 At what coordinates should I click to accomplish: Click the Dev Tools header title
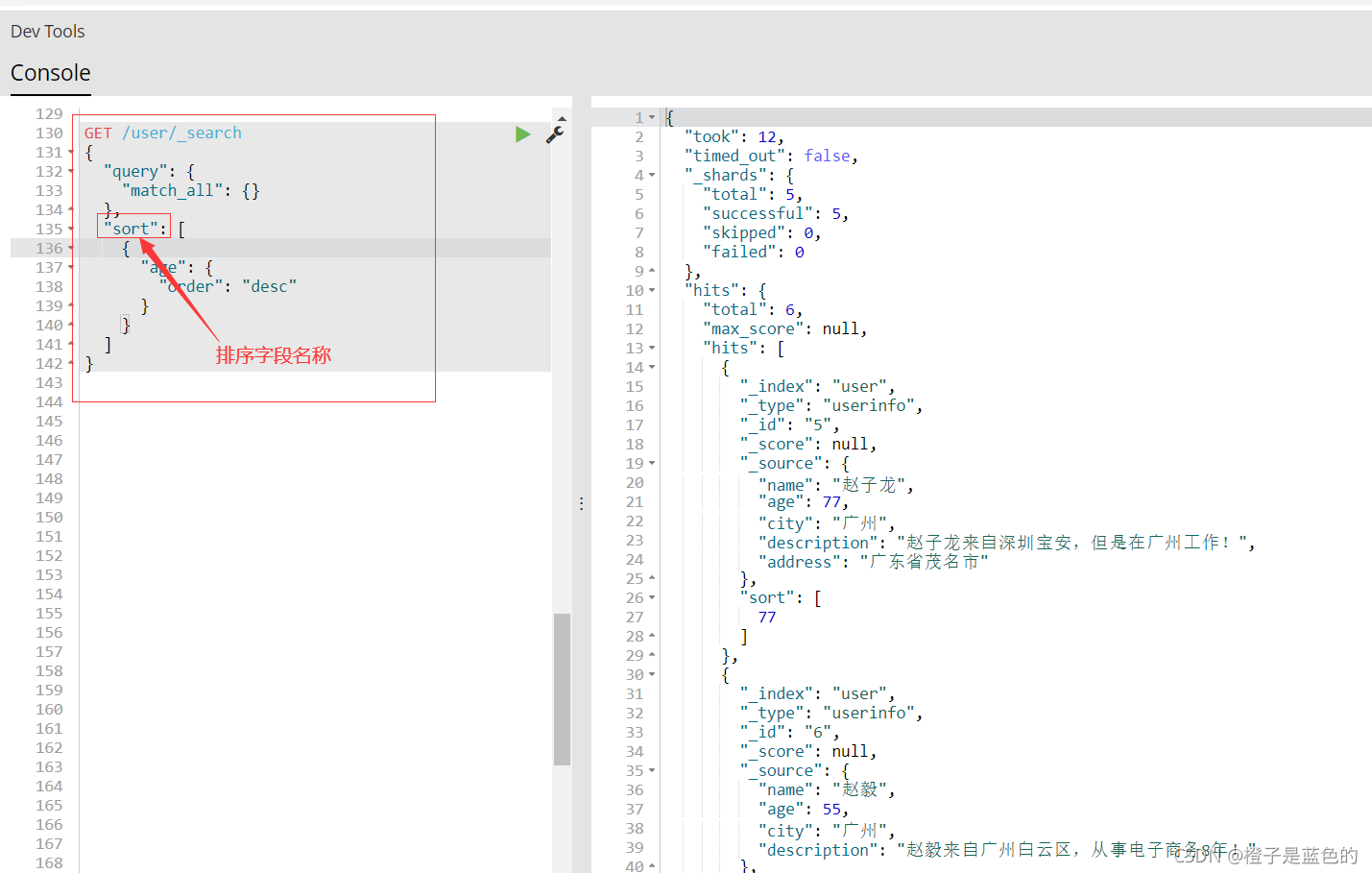(48, 32)
